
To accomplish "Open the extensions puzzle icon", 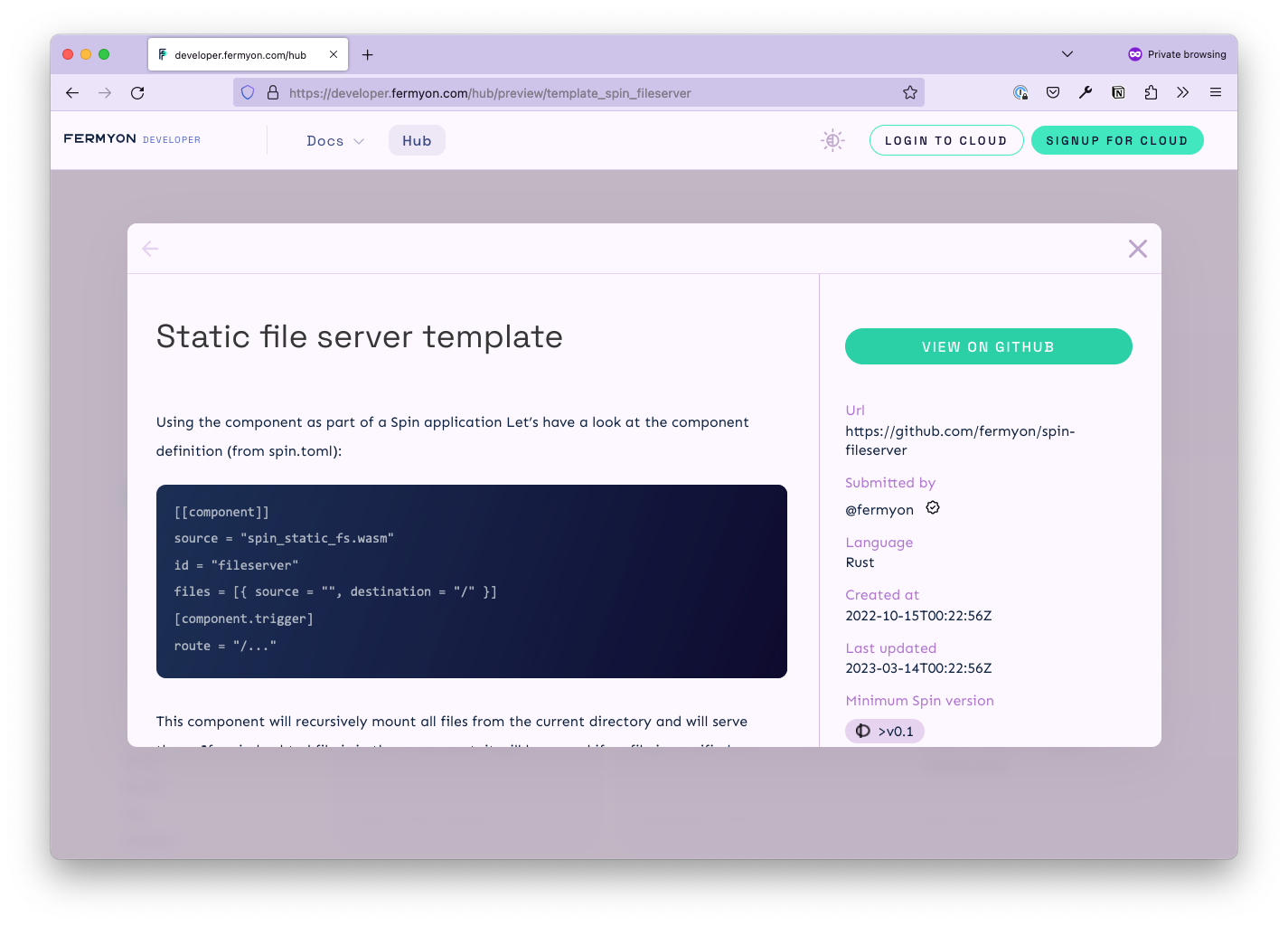I will 1151,92.
